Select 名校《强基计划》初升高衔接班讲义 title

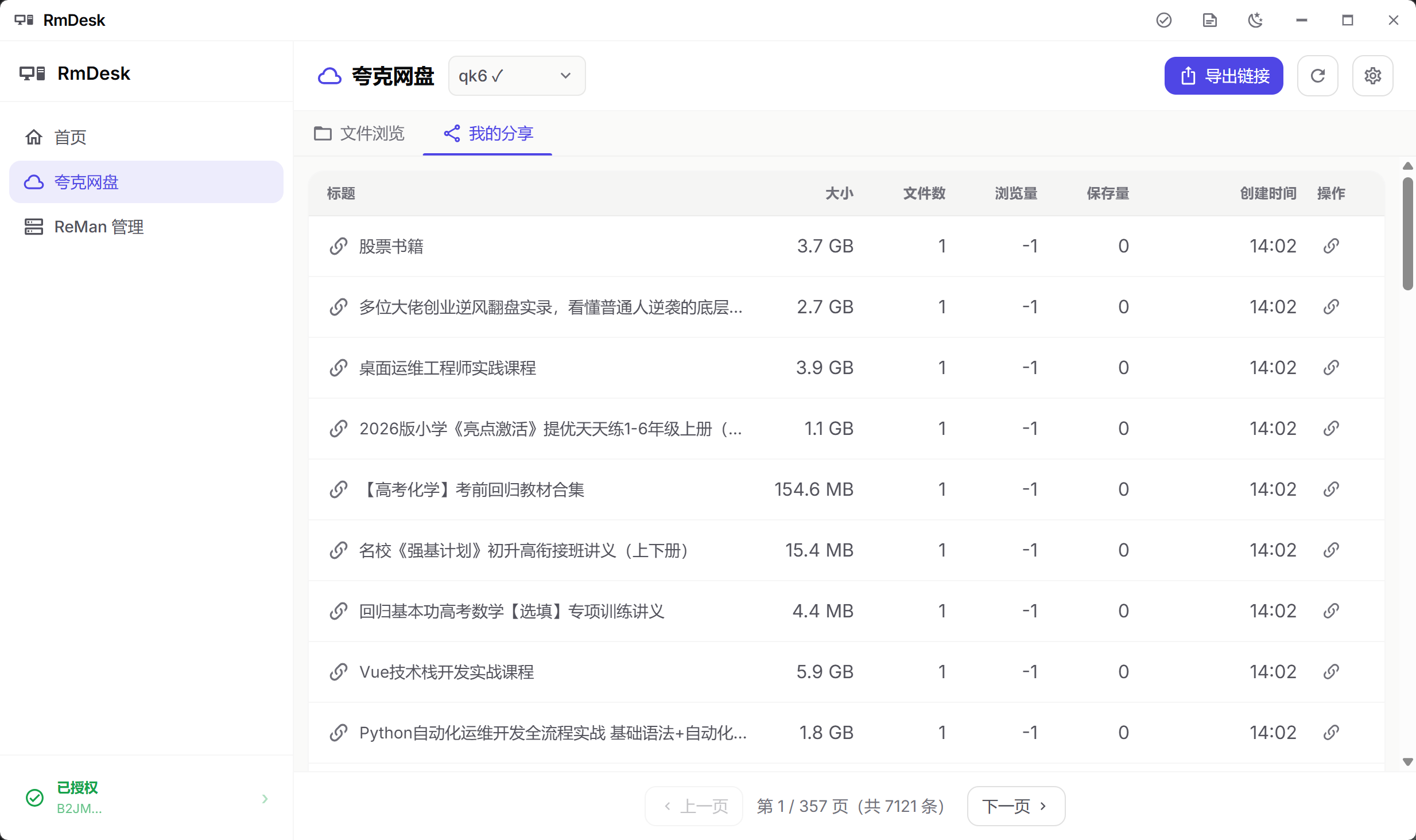(x=523, y=551)
